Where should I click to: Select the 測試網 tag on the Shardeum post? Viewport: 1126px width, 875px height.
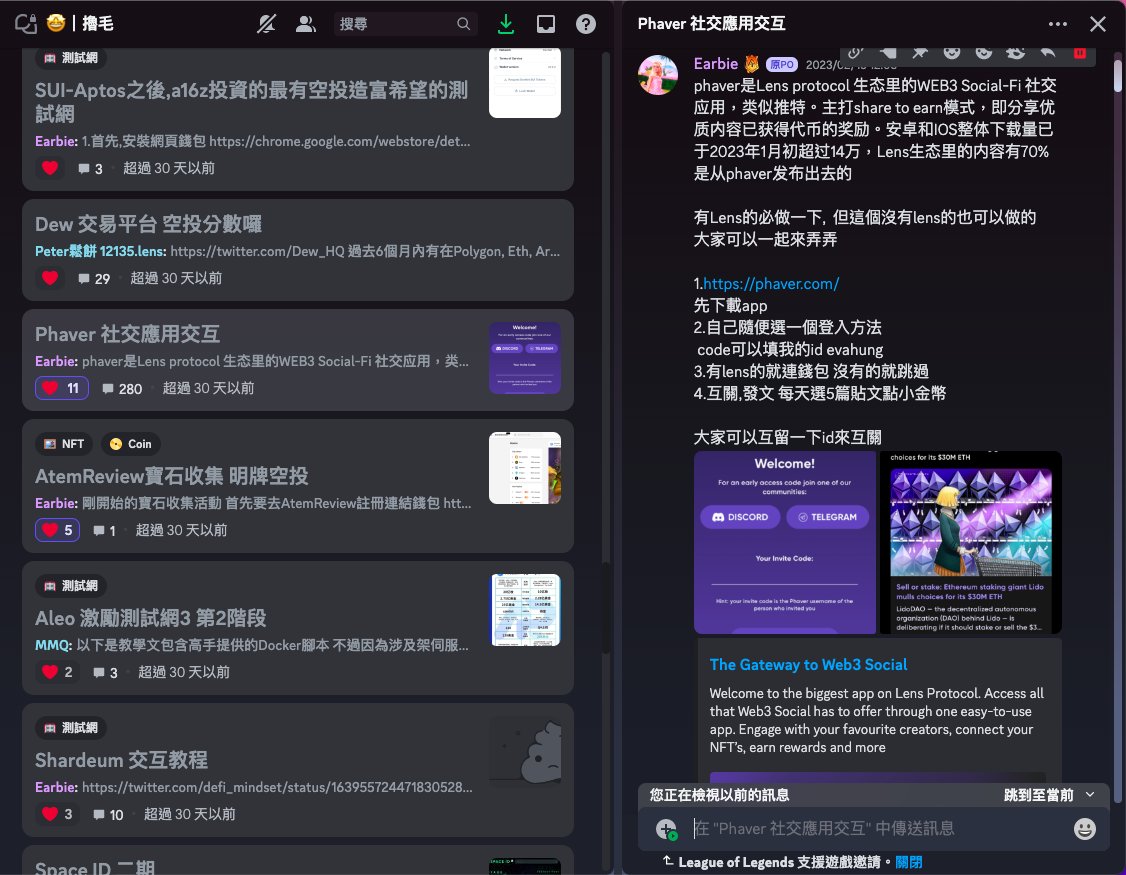point(70,728)
